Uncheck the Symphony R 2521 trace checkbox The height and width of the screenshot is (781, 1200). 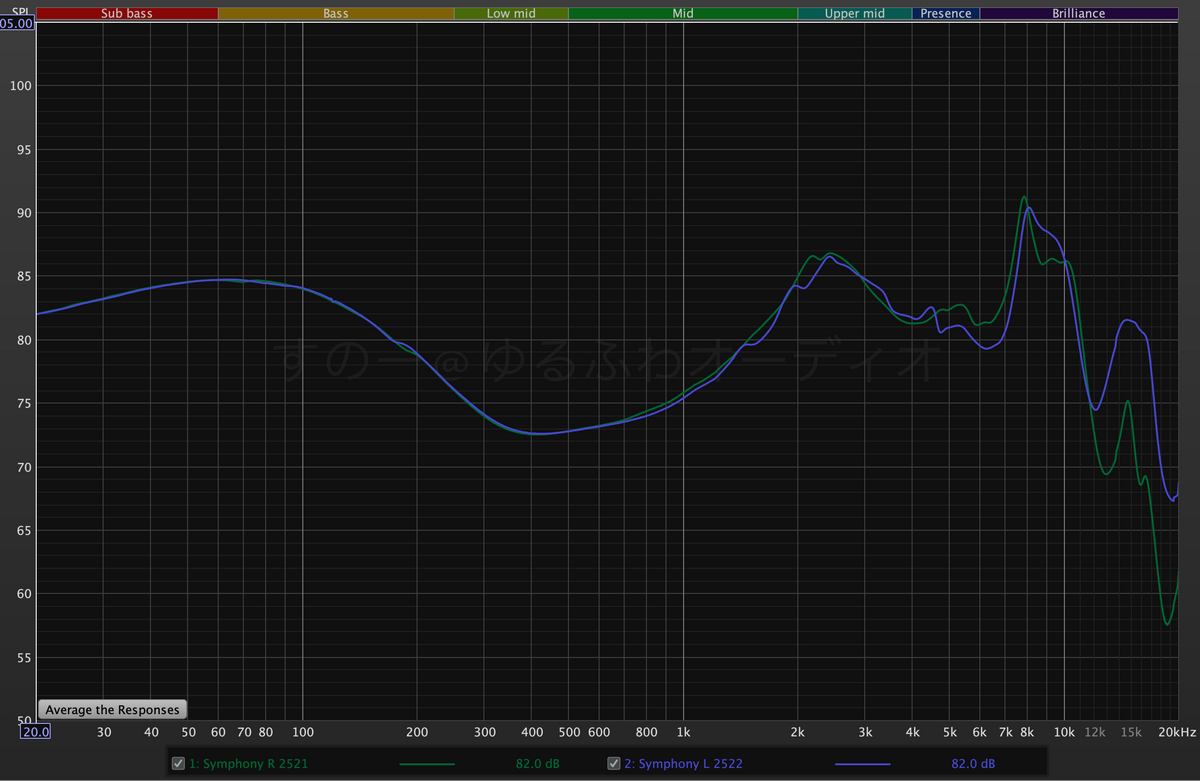[178, 764]
